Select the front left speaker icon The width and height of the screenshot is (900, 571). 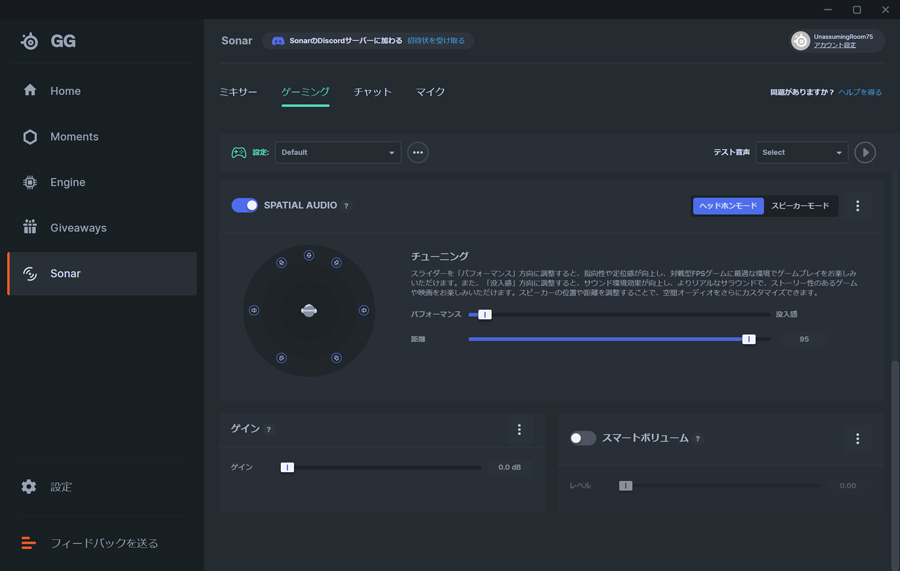281,263
